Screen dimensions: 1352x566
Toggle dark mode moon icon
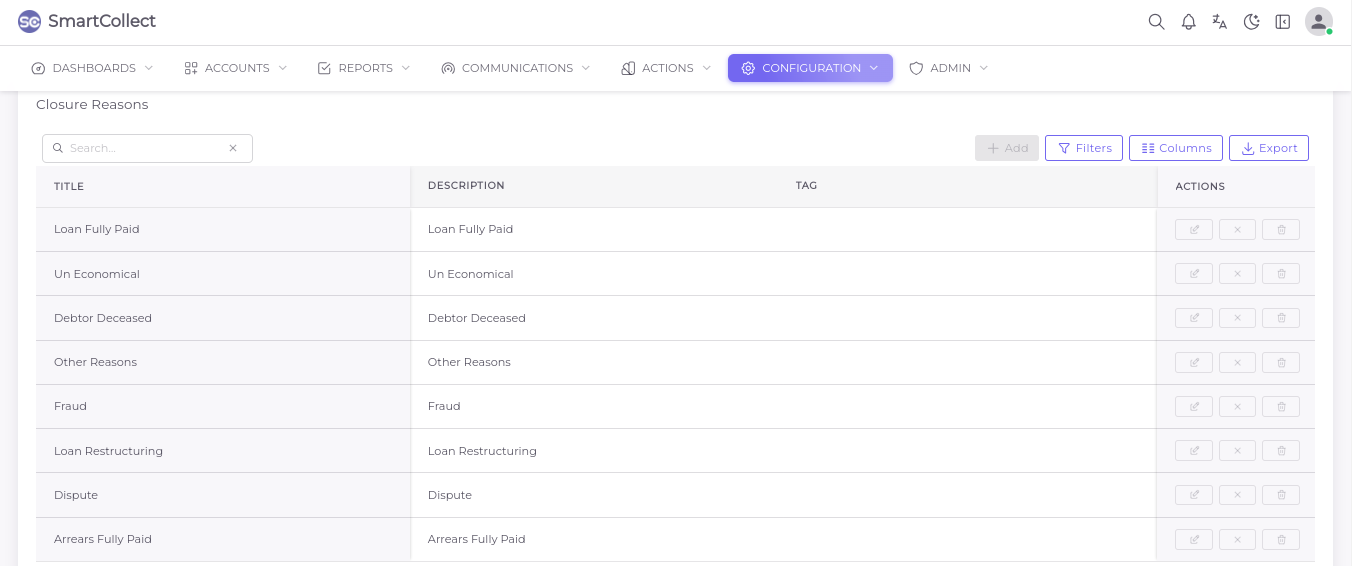point(1251,22)
